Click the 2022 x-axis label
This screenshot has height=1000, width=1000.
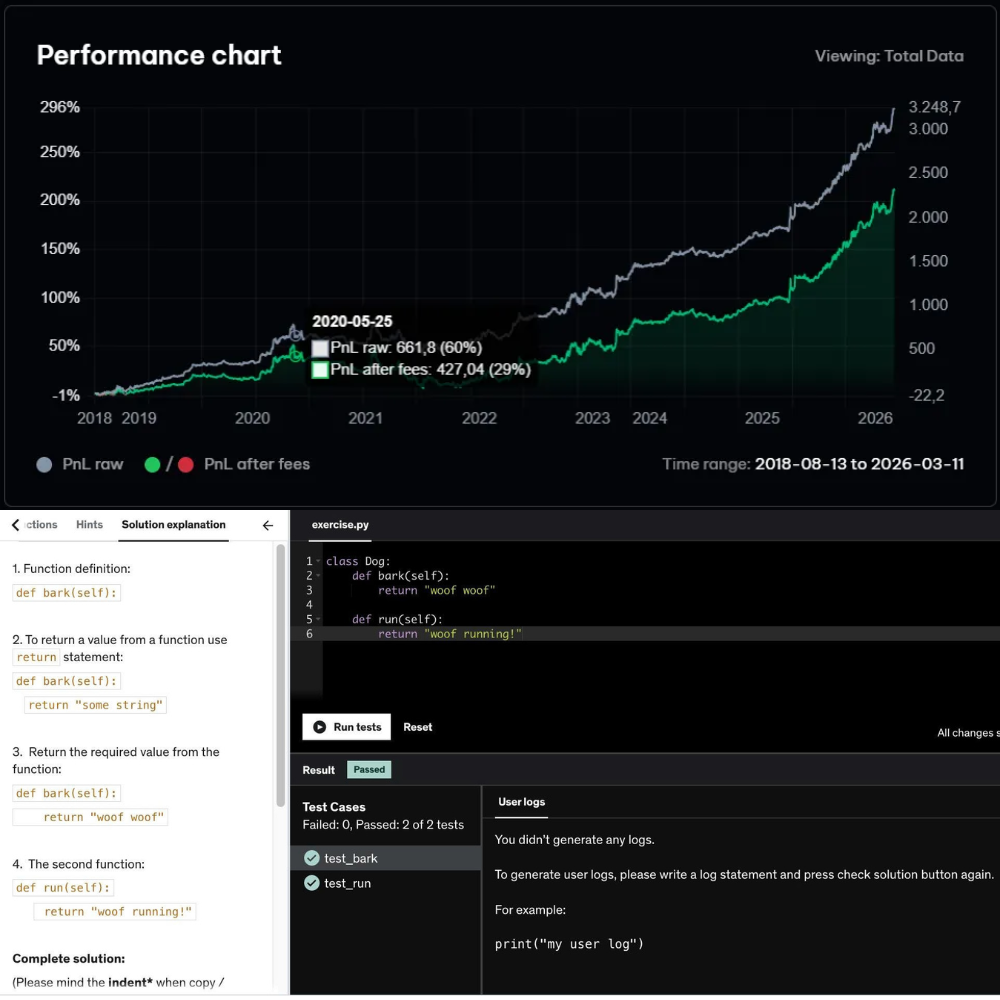(x=479, y=418)
